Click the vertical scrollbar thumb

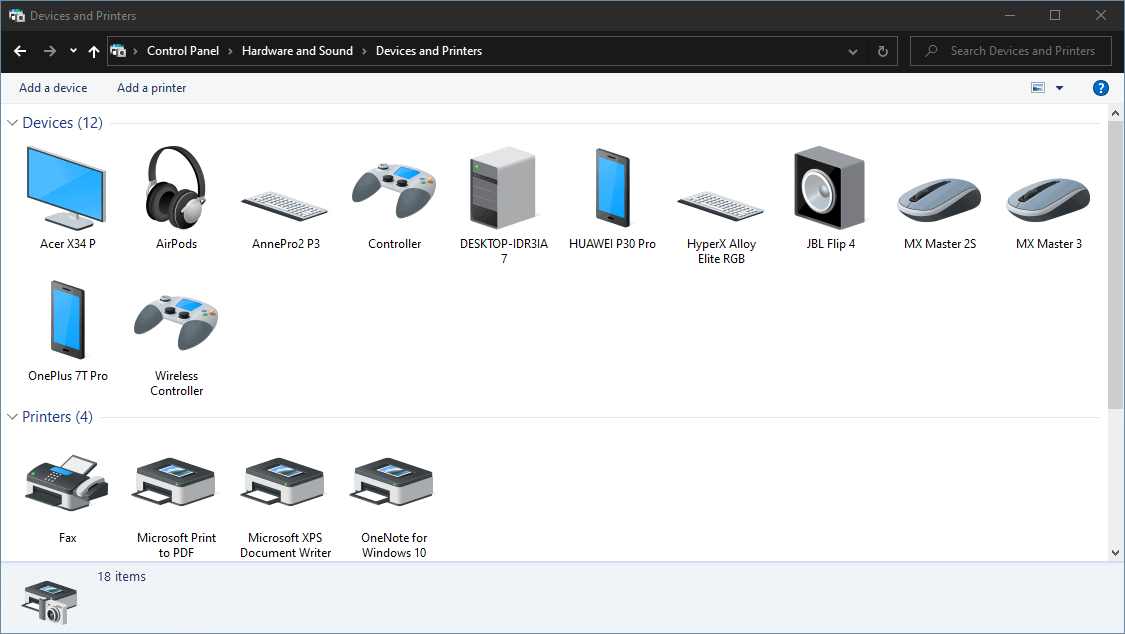click(1115, 265)
